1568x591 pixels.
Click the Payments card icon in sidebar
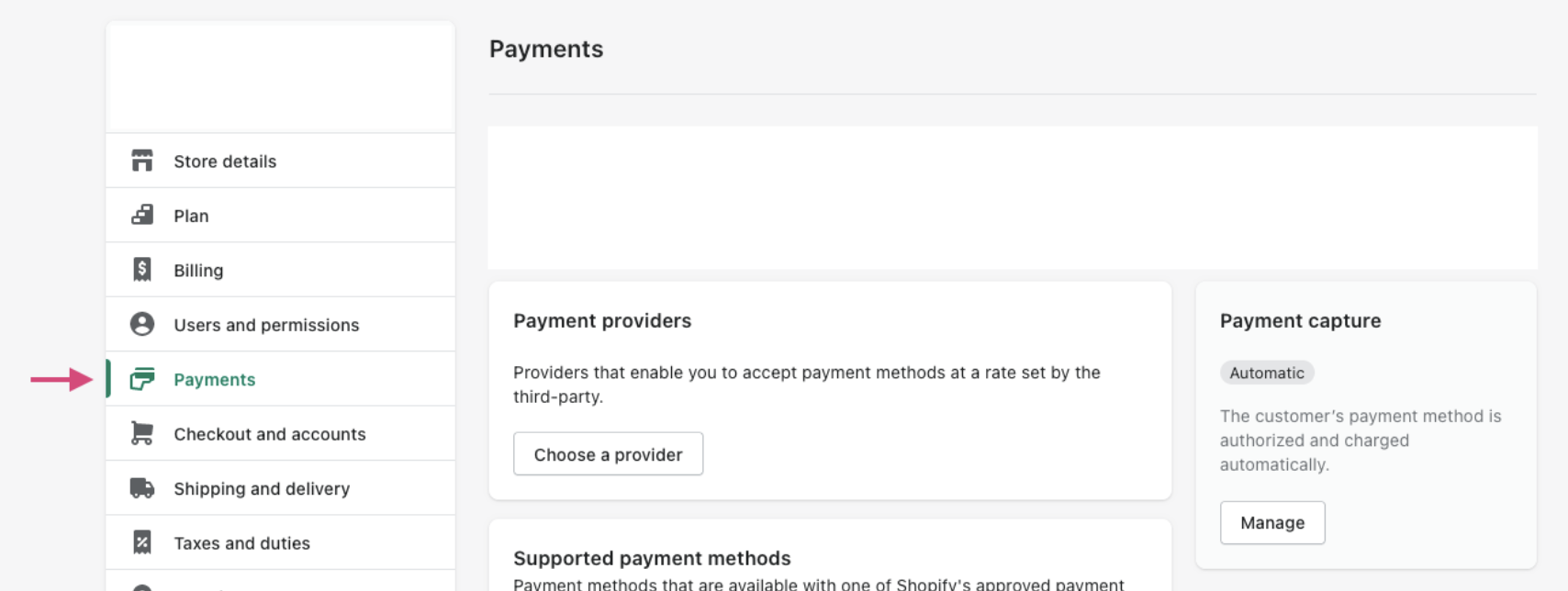coord(142,379)
